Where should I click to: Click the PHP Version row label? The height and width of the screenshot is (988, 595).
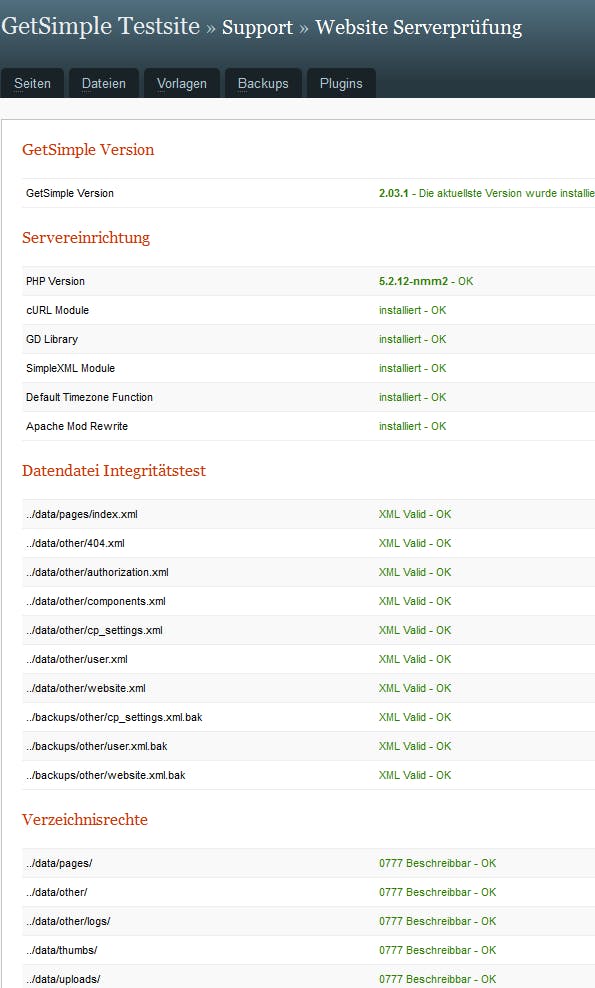55,282
